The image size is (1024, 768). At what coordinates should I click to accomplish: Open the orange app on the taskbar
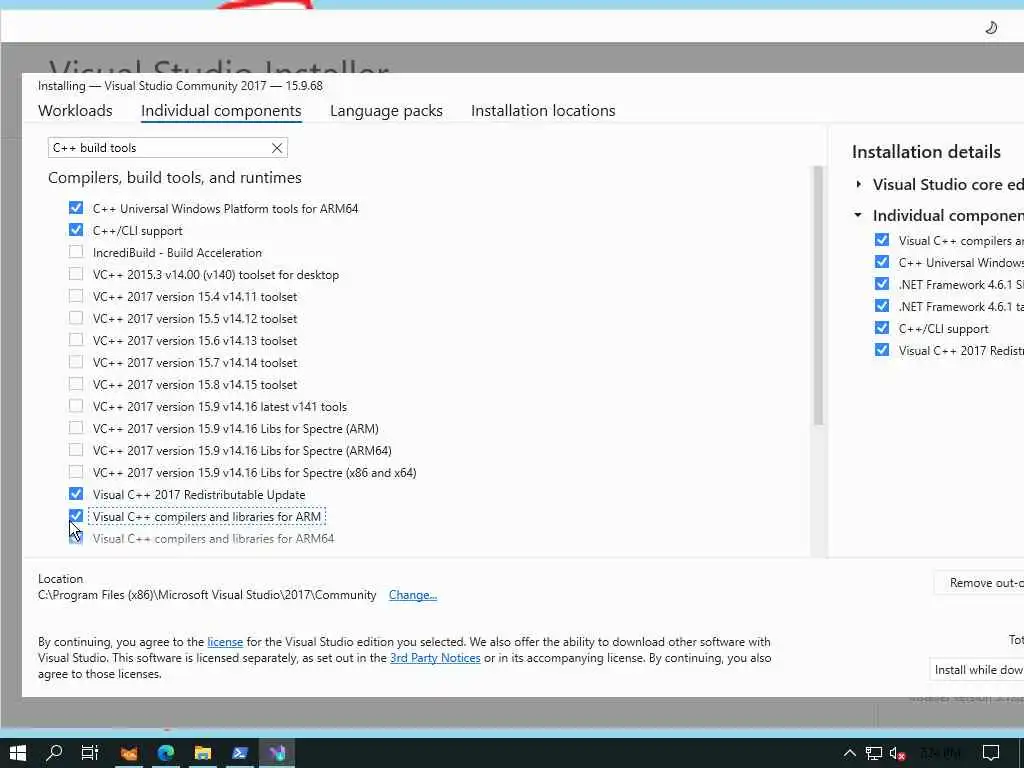click(x=129, y=753)
